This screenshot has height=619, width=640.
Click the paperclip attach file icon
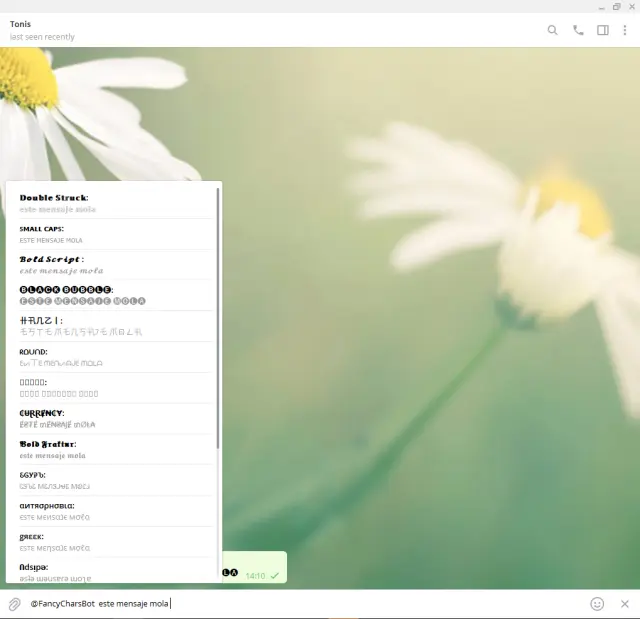[15, 604]
